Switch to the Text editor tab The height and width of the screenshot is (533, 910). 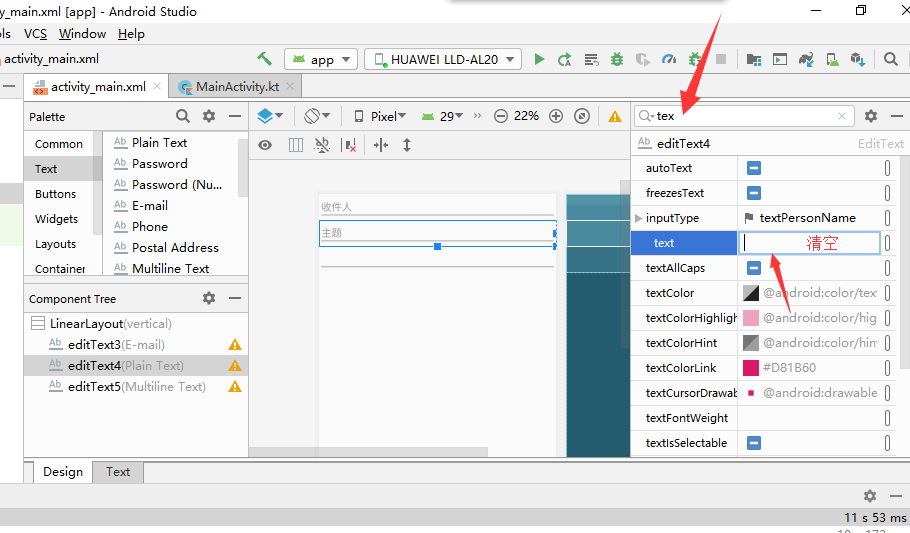[118, 472]
